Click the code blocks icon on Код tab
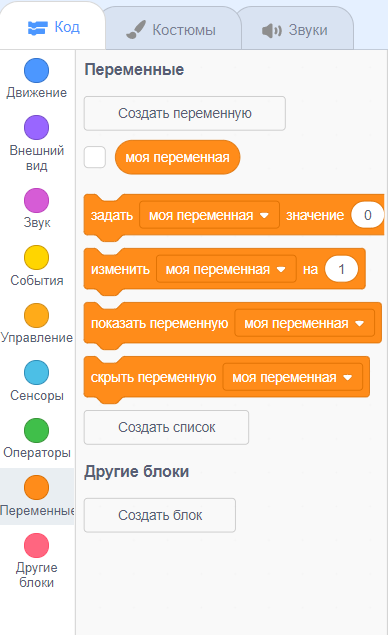 [x=37, y=28]
